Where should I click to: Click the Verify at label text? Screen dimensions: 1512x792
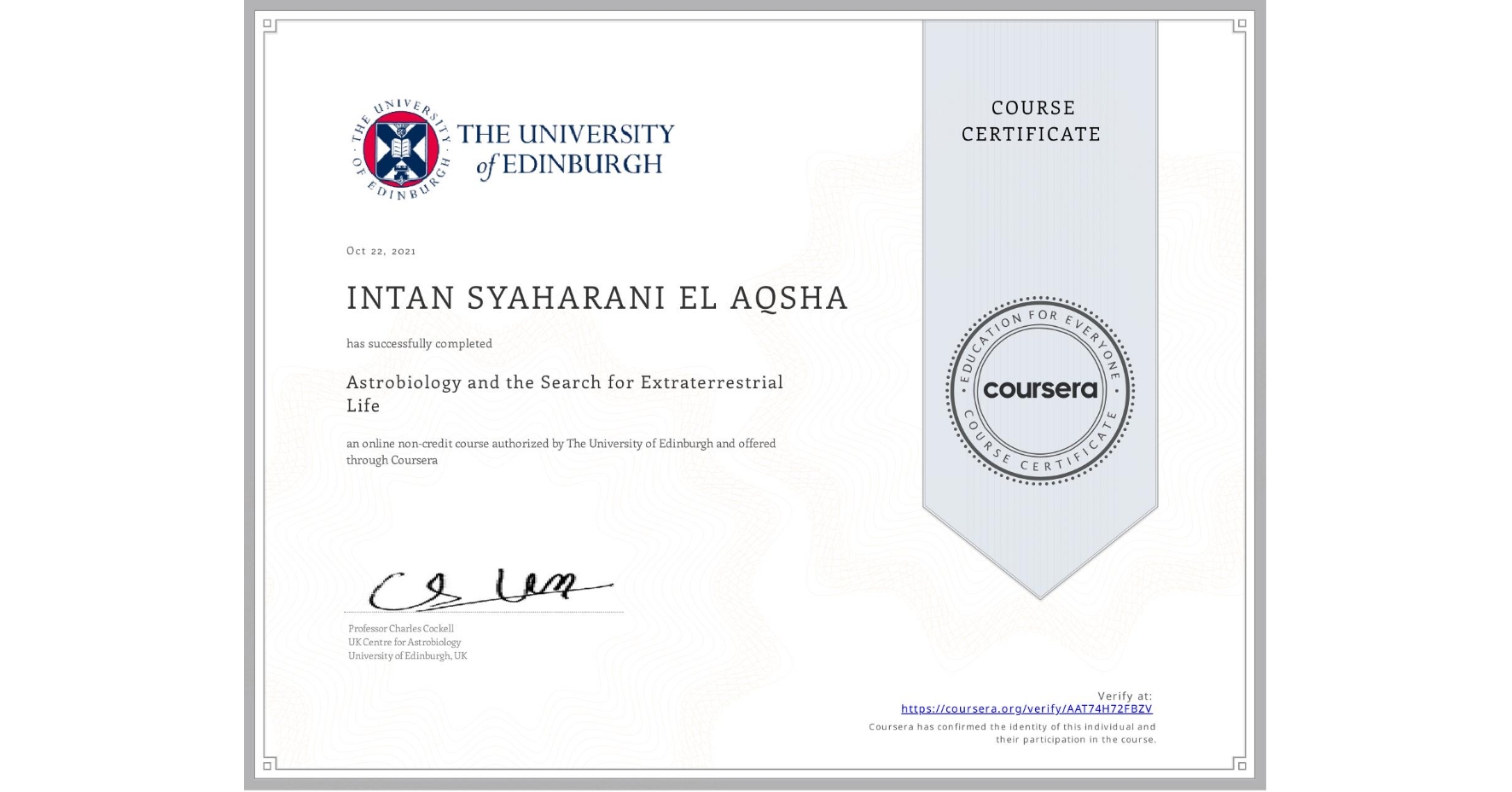click(x=1123, y=694)
